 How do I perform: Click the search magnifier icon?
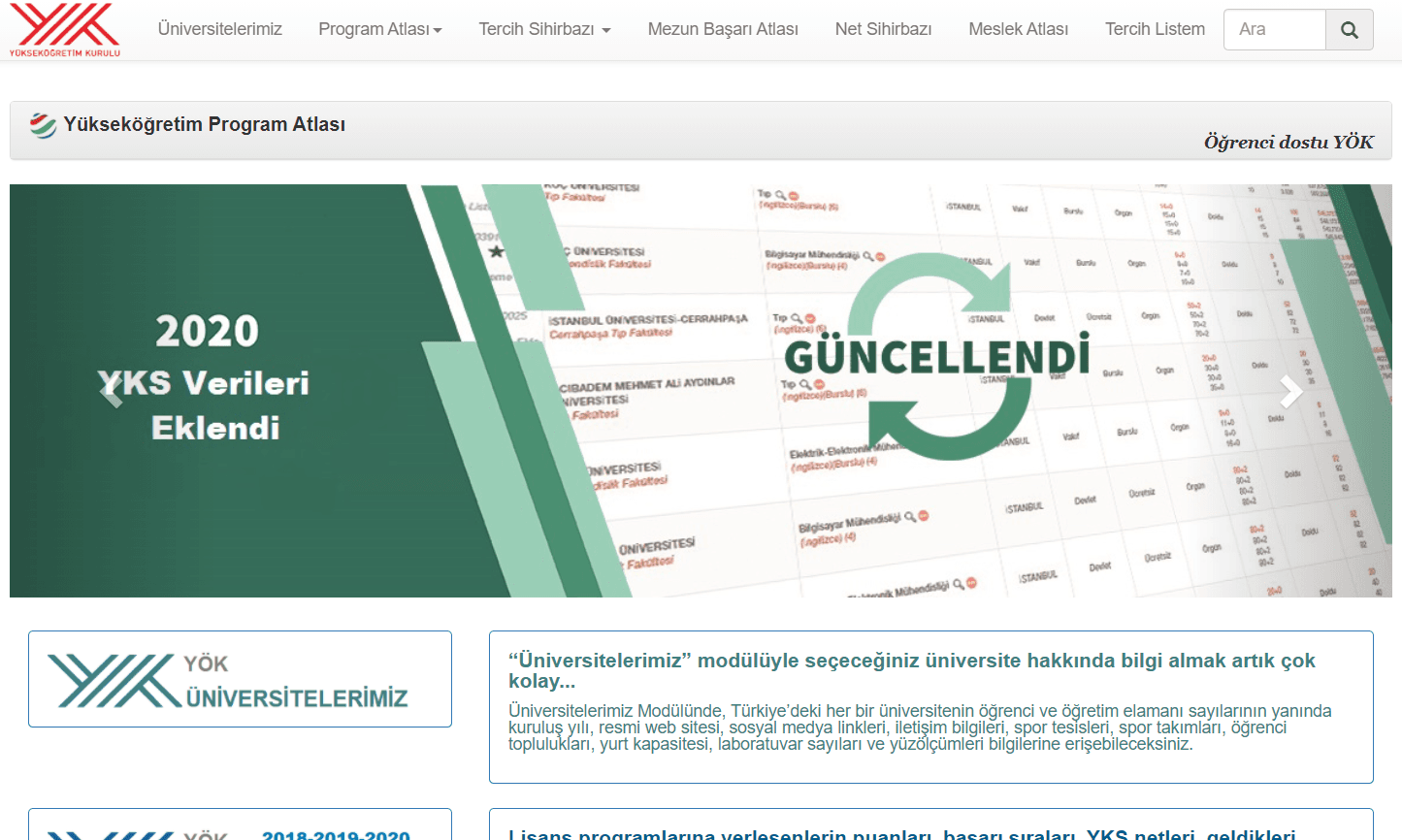1349,29
